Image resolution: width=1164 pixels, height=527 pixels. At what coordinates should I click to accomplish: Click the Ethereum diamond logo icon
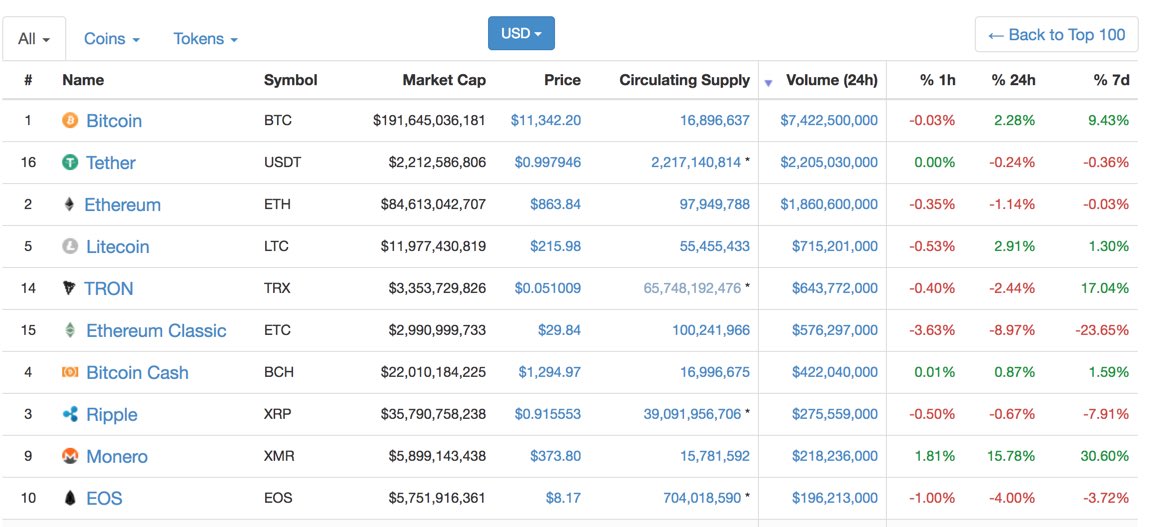69,204
